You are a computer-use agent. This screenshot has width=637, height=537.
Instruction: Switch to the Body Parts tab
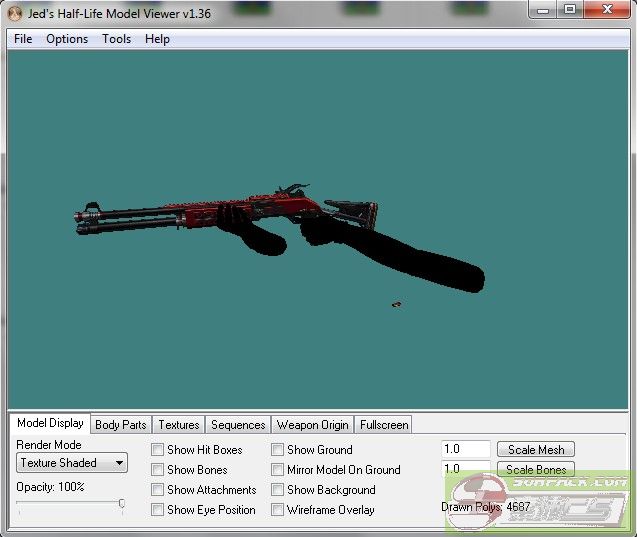[x=120, y=425]
